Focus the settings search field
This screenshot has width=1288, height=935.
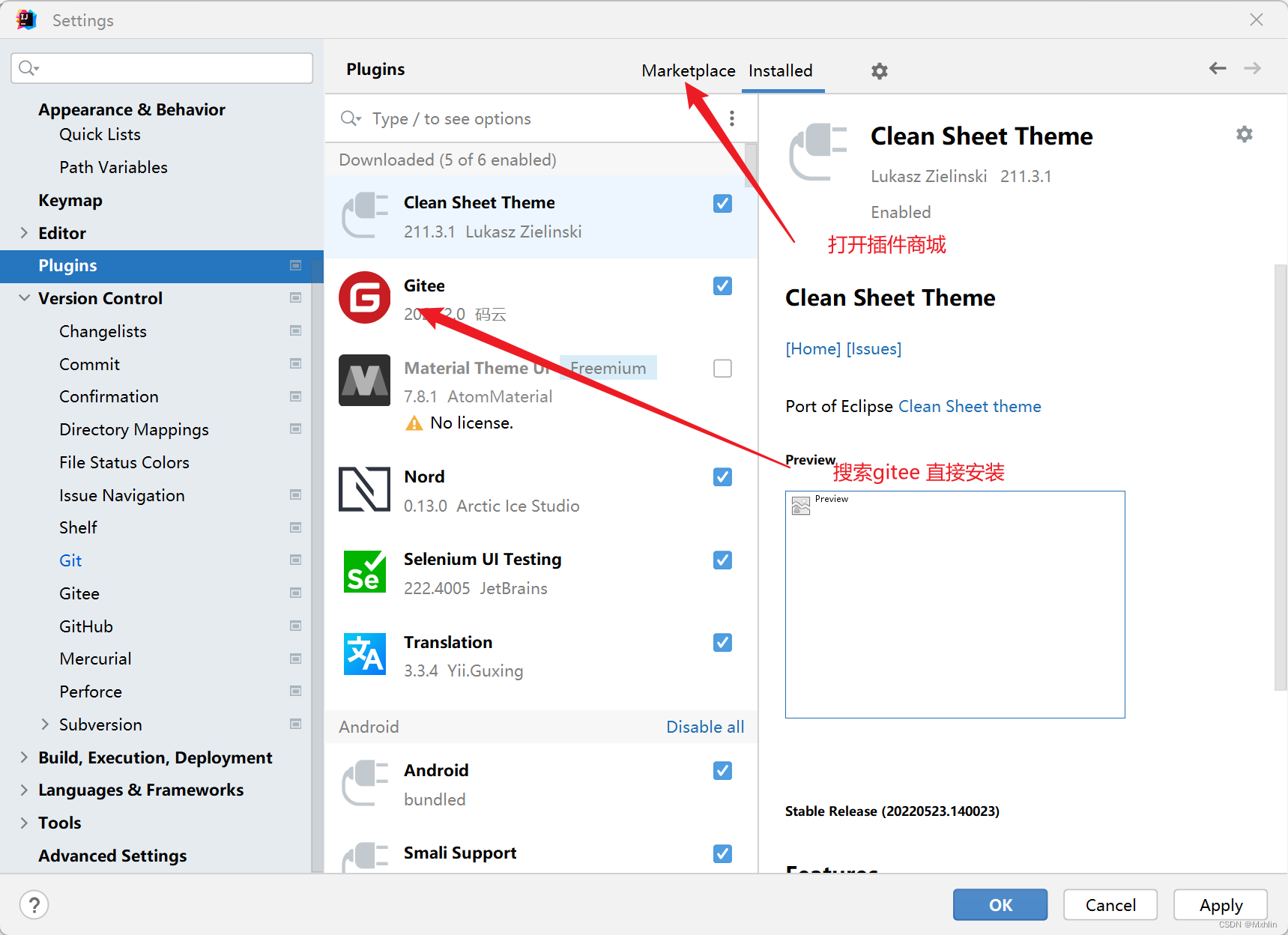162,68
